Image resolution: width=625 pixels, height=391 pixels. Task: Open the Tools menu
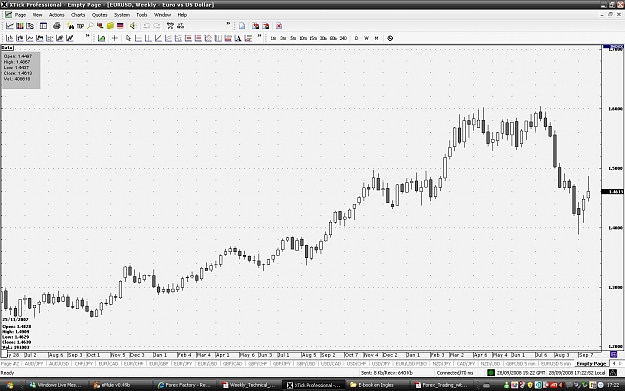142,15
